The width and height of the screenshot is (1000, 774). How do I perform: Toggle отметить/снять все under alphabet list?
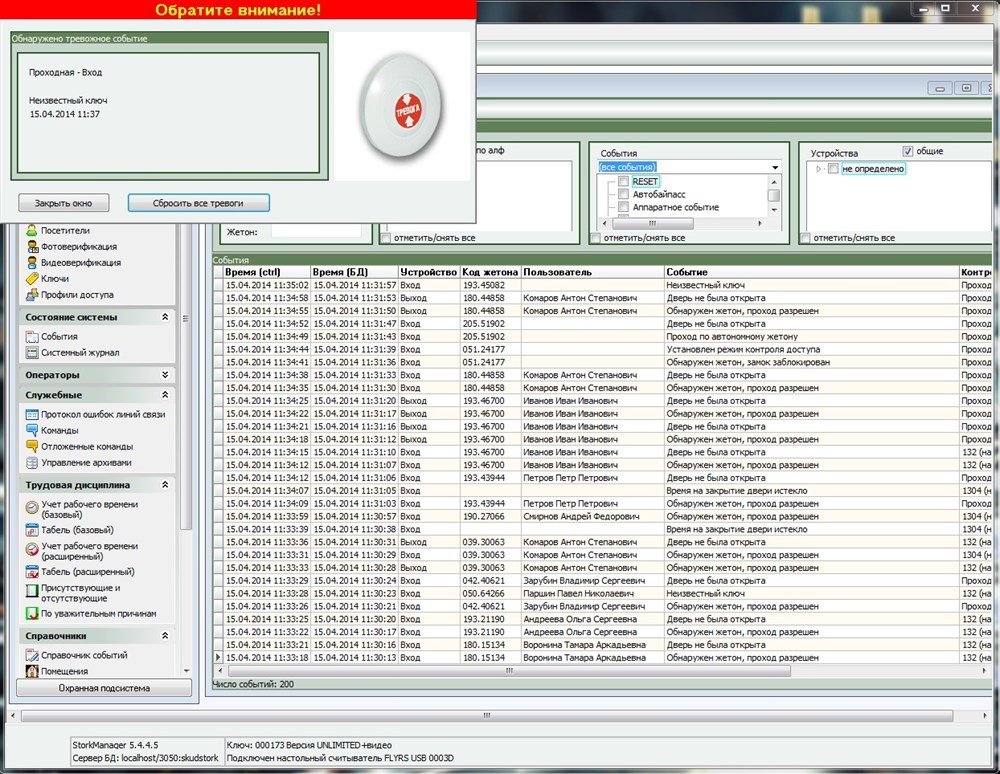click(386, 238)
